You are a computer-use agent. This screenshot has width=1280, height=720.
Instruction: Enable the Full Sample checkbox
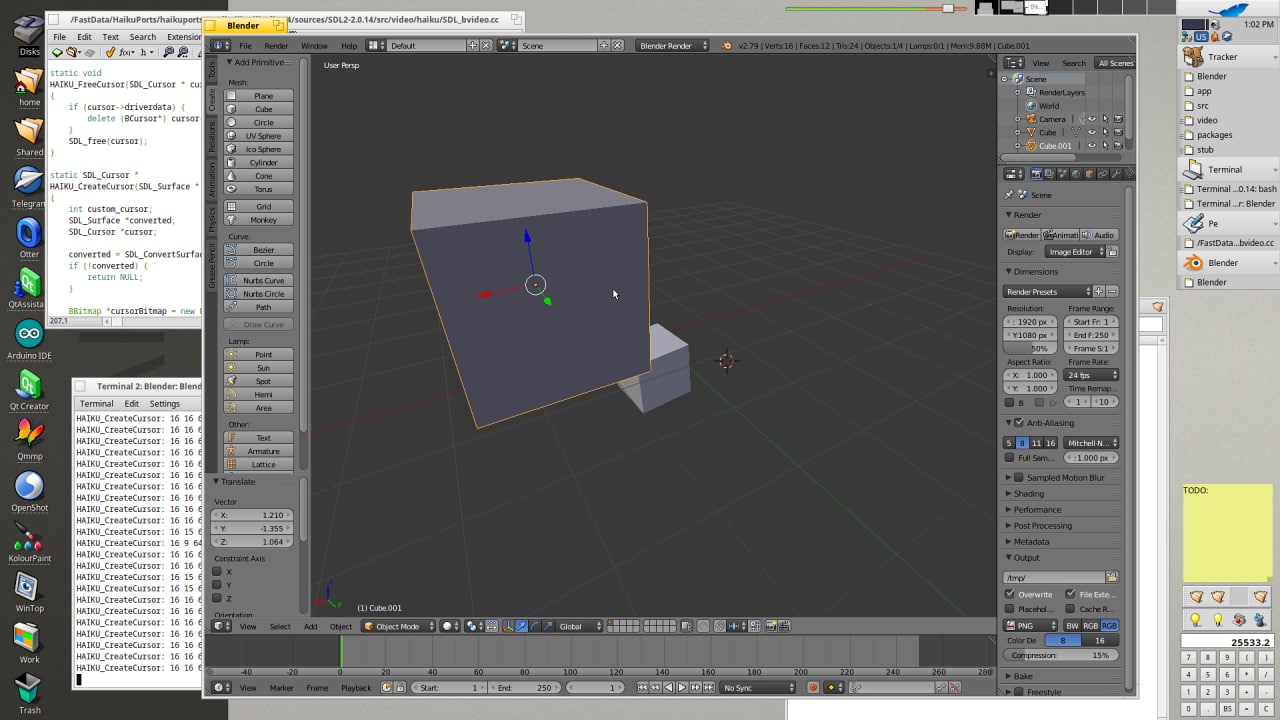[1009, 458]
